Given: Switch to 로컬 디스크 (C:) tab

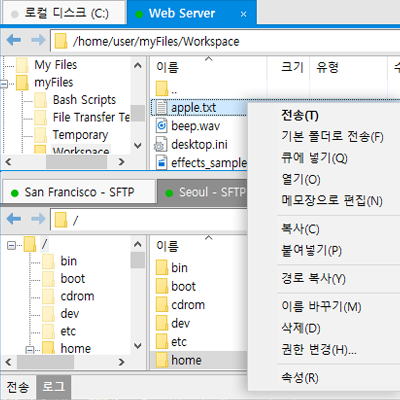Looking at the screenshot, I should (x=64, y=13).
